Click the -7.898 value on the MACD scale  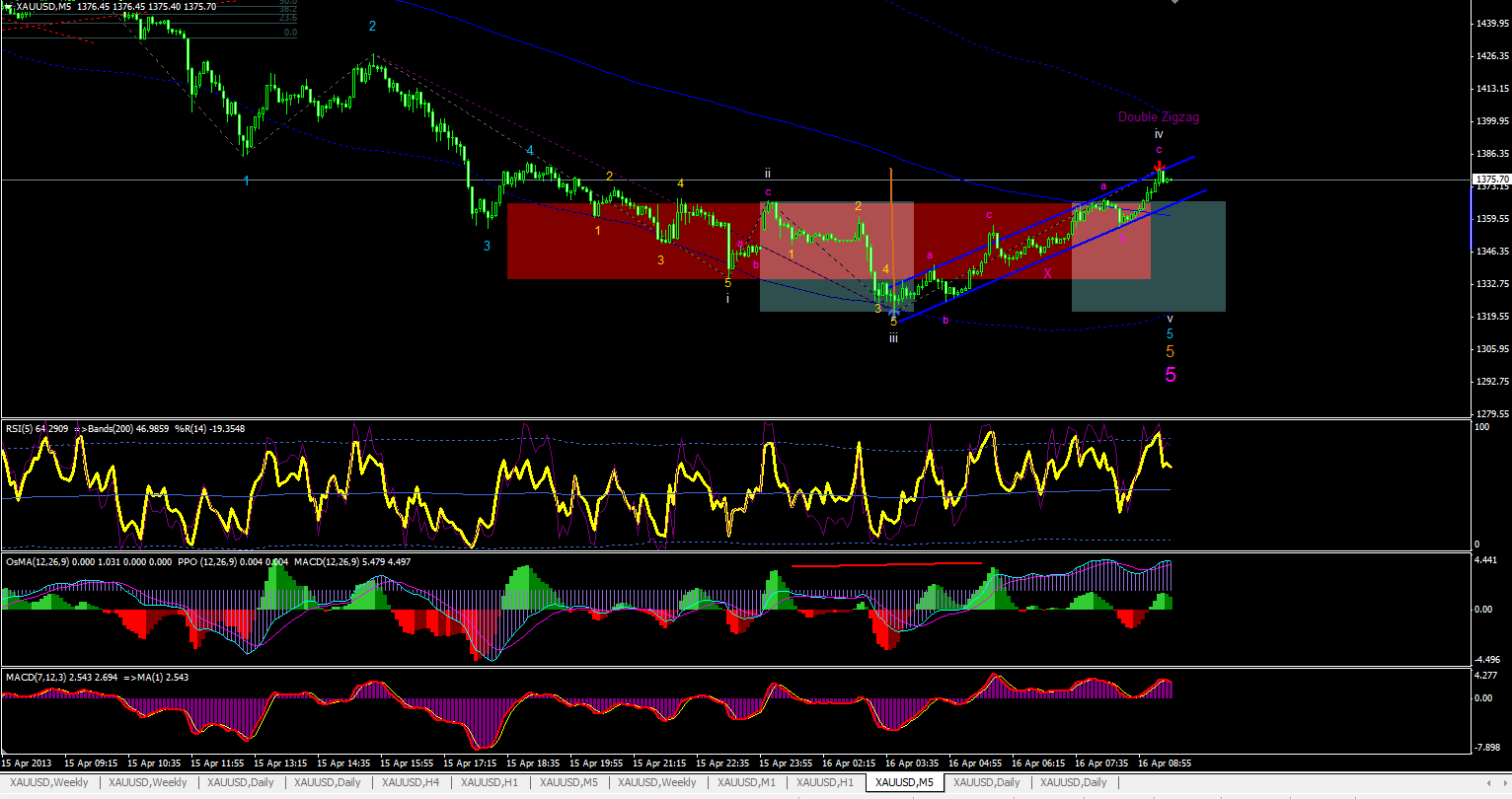click(x=1486, y=747)
